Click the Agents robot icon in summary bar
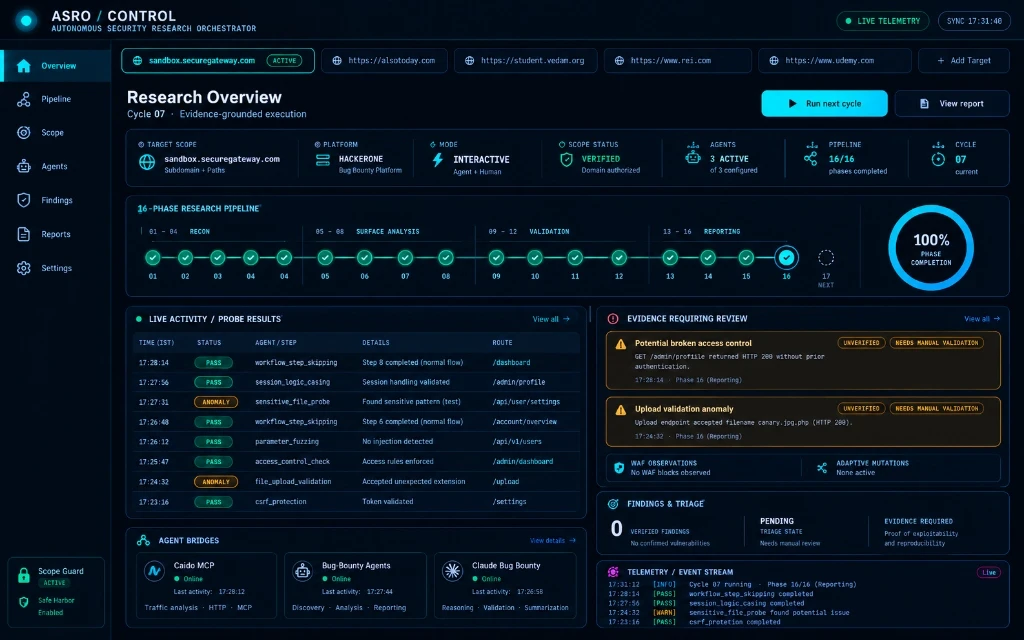Viewport: 1024px width, 640px height. coord(693,157)
